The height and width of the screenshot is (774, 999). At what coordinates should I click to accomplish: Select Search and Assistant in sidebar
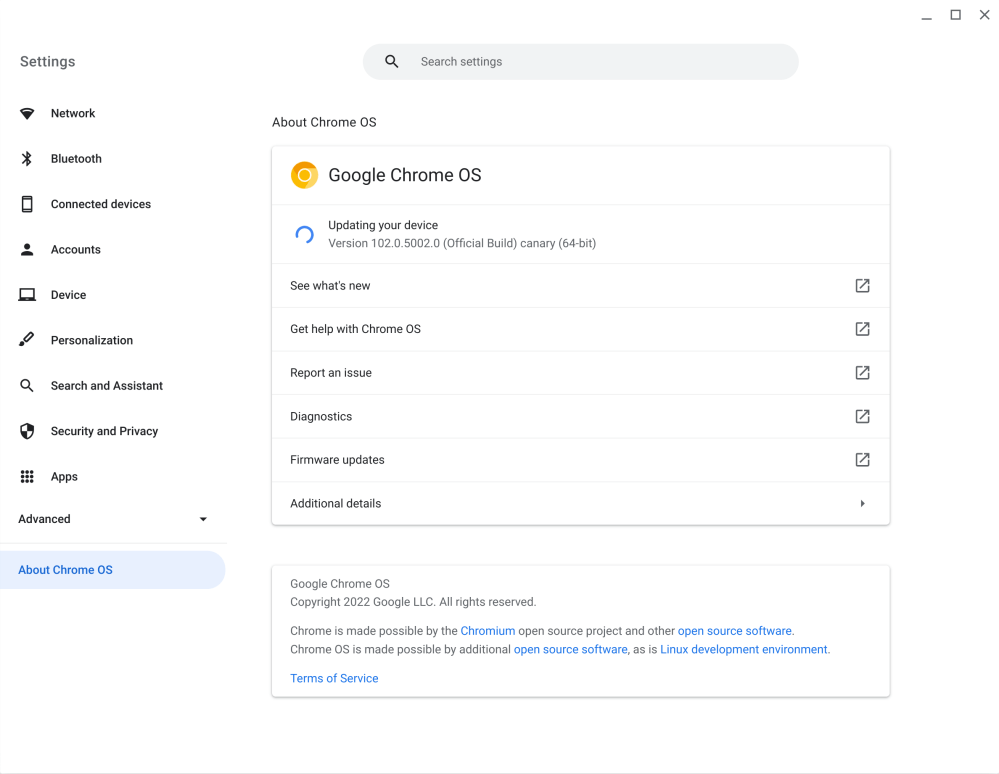(x=106, y=386)
